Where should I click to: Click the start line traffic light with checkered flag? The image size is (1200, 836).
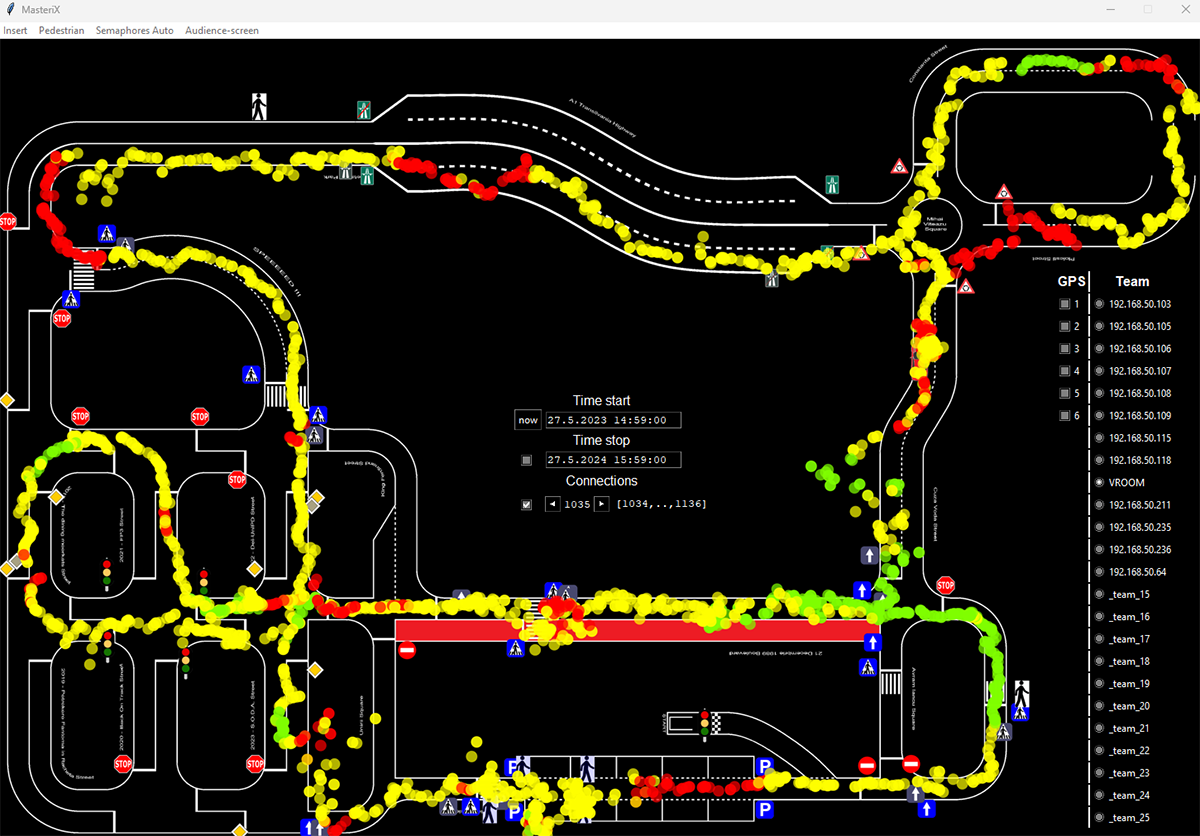coord(706,724)
